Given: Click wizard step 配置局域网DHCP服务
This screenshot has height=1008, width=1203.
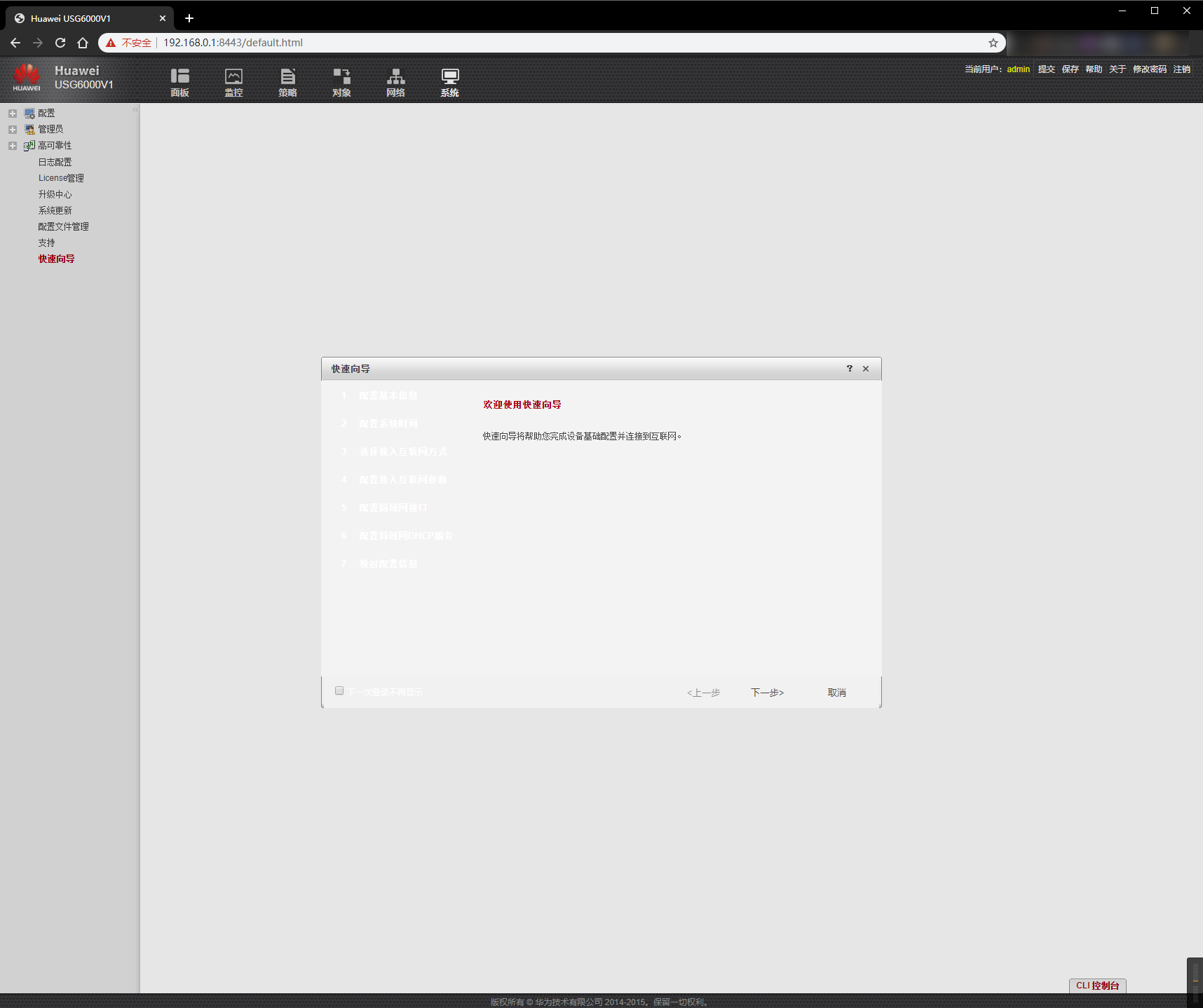Looking at the screenshot, I should point(406,536).
